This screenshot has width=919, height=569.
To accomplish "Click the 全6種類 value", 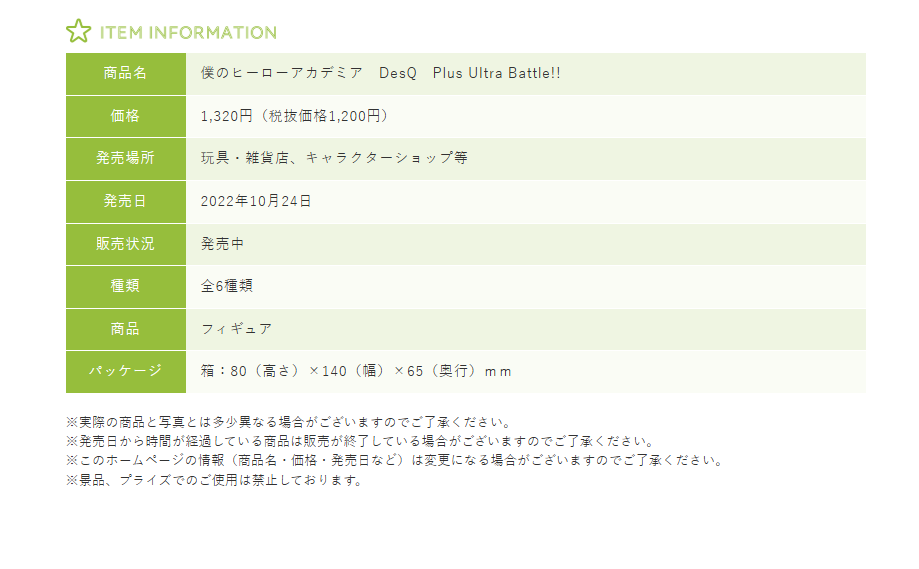I will [226, 286].
